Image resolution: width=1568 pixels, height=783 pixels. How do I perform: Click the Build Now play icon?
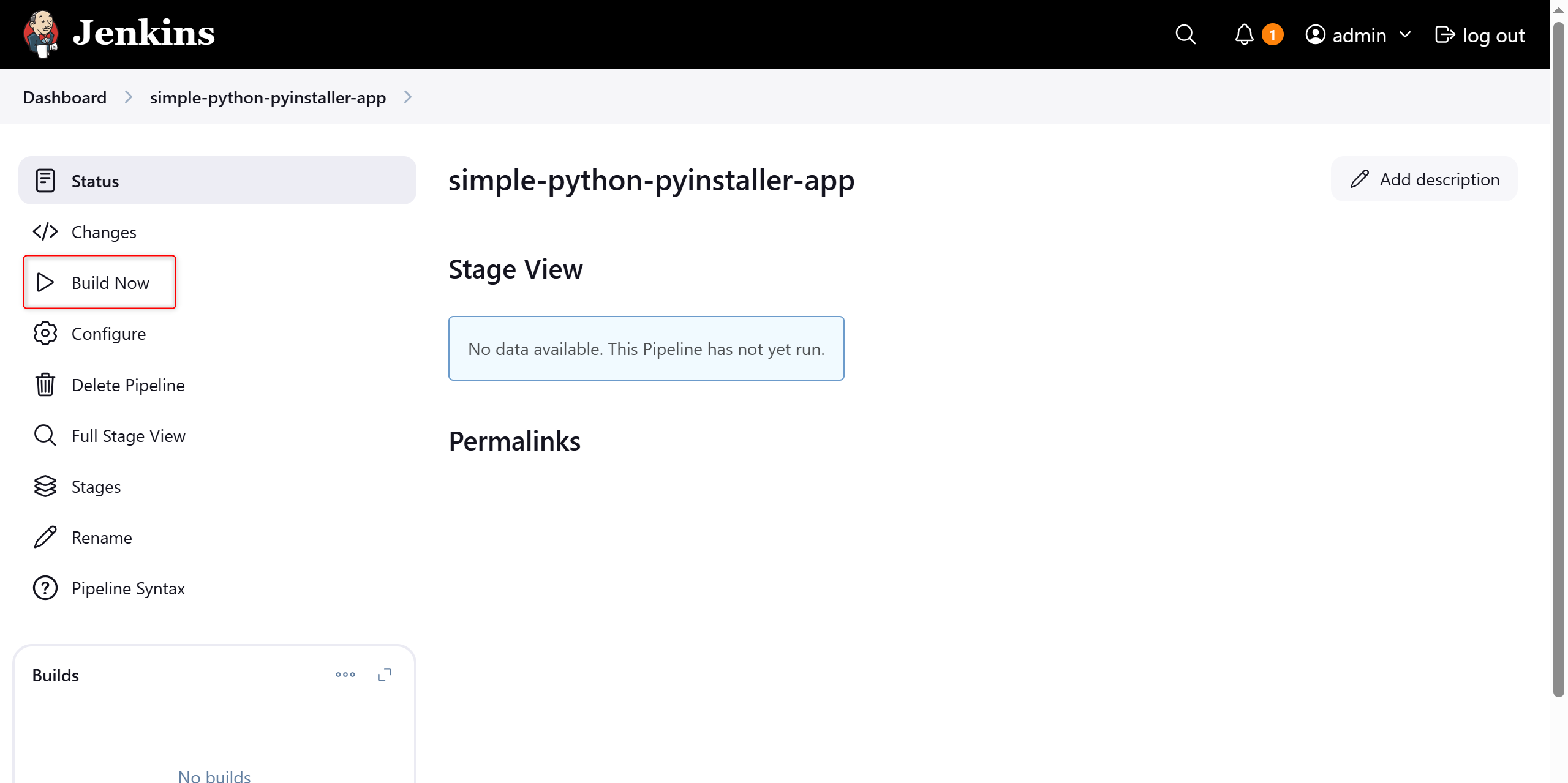coord(45,282)
